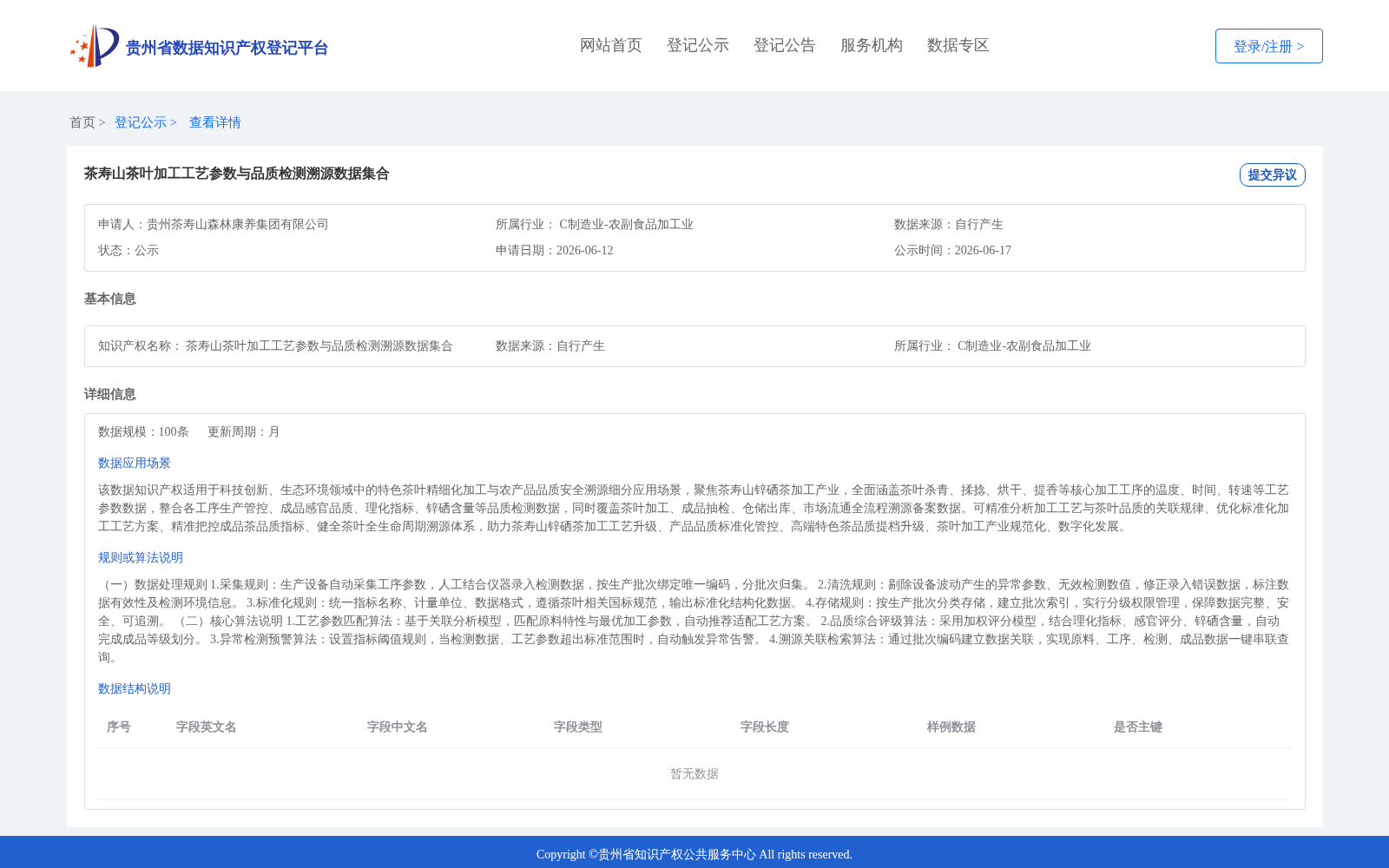Click the 规则或算法说明 heading
Image resolution: width=1389 pixels, height=868 pixels.
point(141,557)
